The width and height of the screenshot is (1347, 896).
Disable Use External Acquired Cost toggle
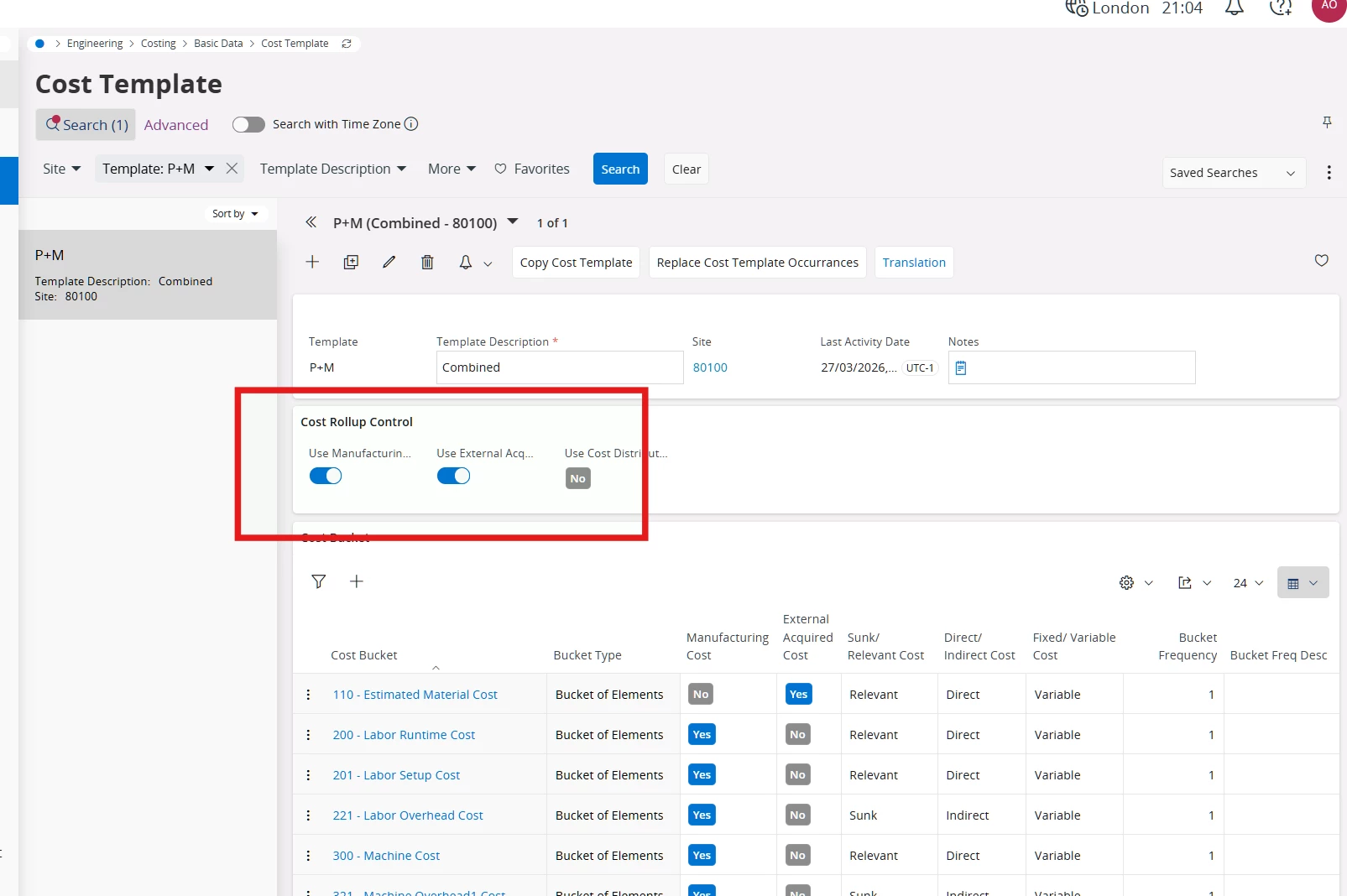[453, 476]
